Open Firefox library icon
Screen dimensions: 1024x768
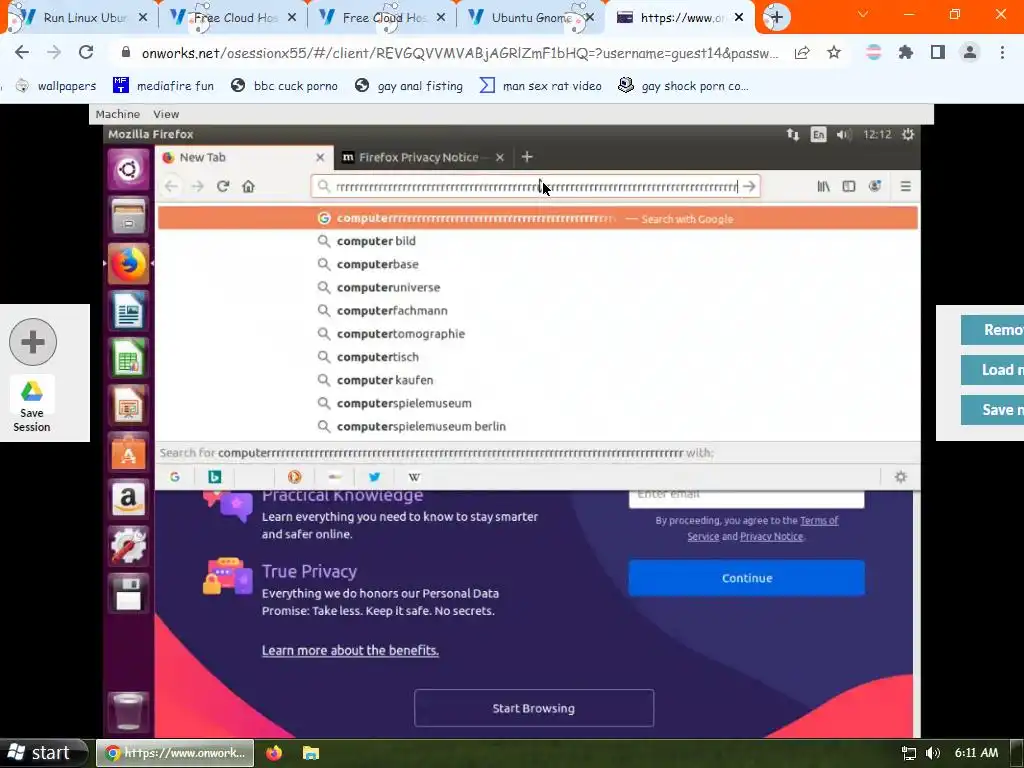tap(824, 187)
